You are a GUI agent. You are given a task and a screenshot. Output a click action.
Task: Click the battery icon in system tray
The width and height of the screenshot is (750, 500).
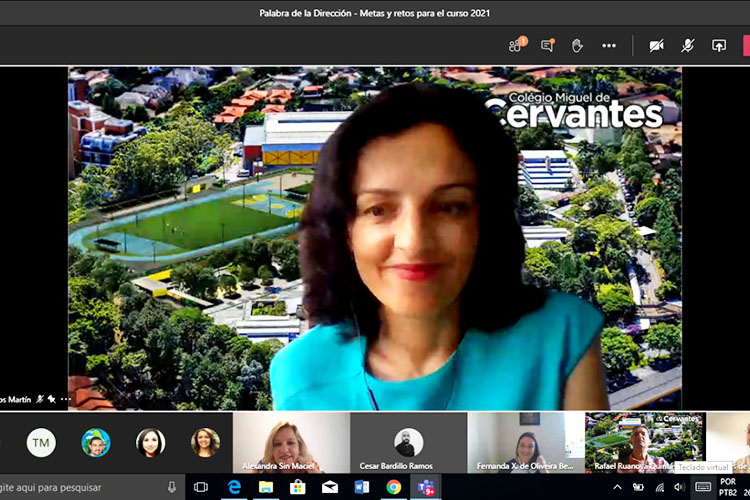638,488
